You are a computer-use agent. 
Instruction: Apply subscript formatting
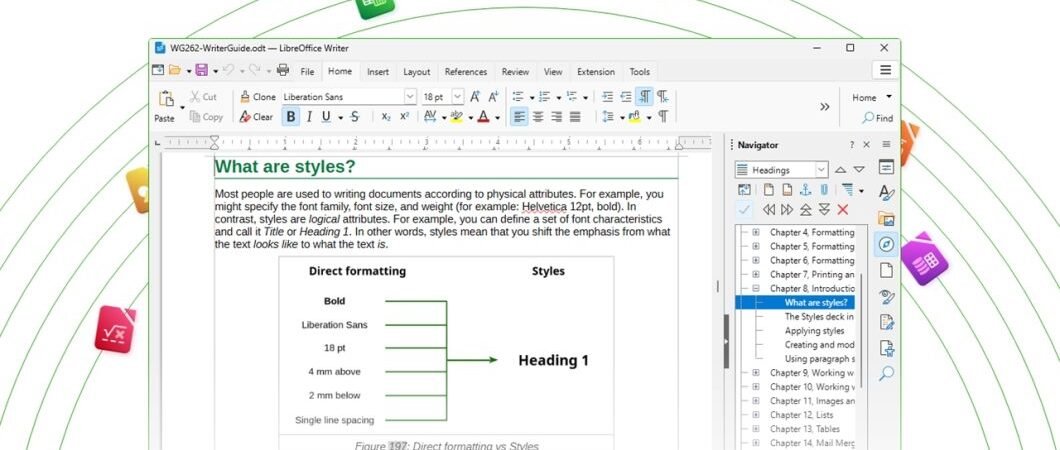(386, 117)
